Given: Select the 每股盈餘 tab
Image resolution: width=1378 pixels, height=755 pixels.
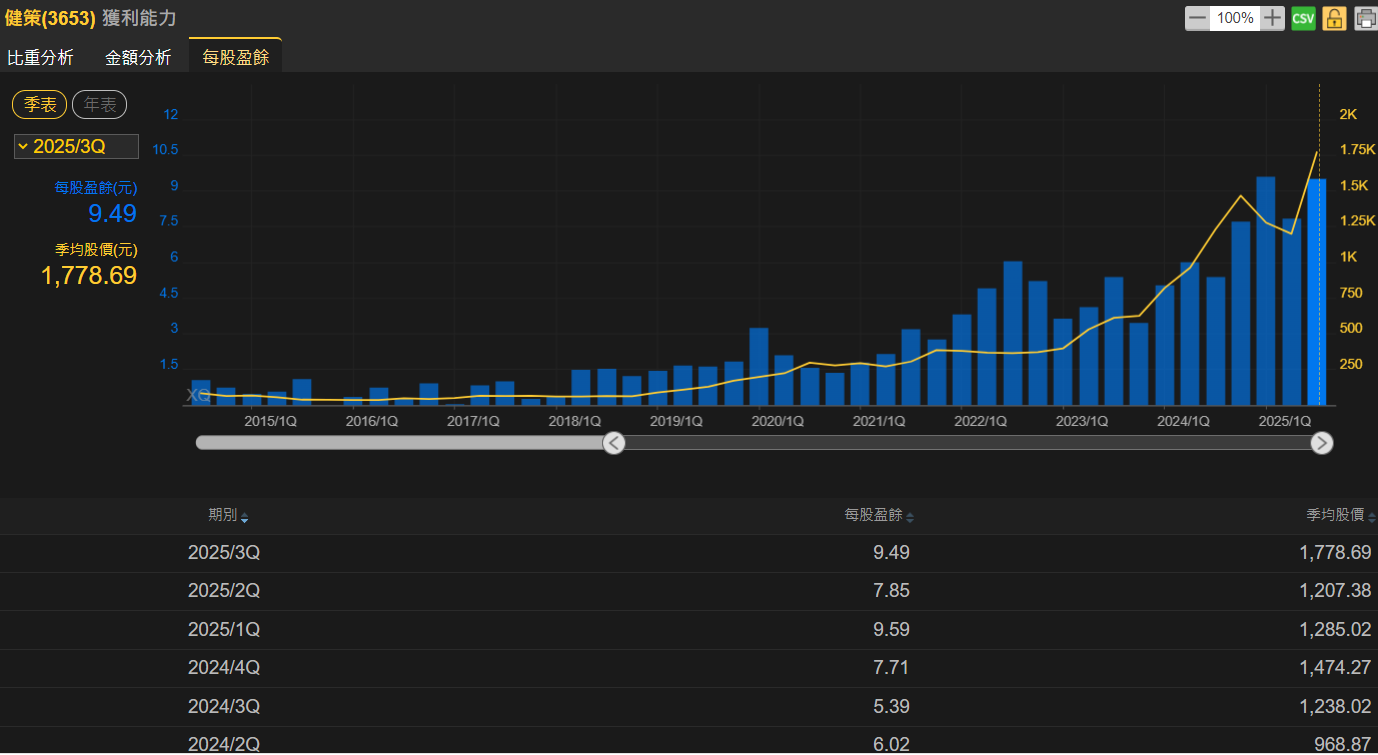Looking at the screenshot, I should pos(235,57).
